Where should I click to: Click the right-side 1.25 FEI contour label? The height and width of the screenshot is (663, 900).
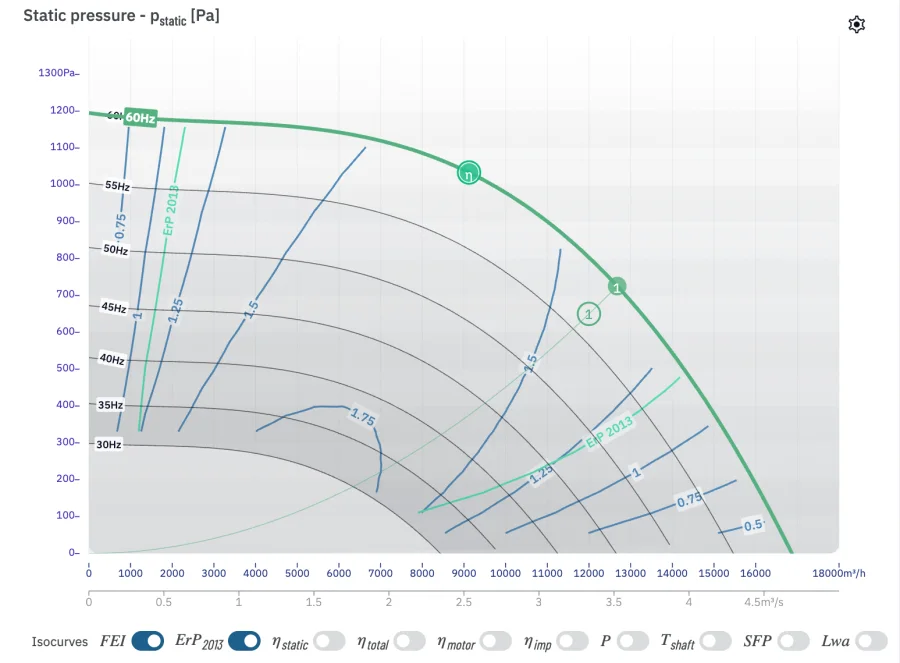[541, 474]
